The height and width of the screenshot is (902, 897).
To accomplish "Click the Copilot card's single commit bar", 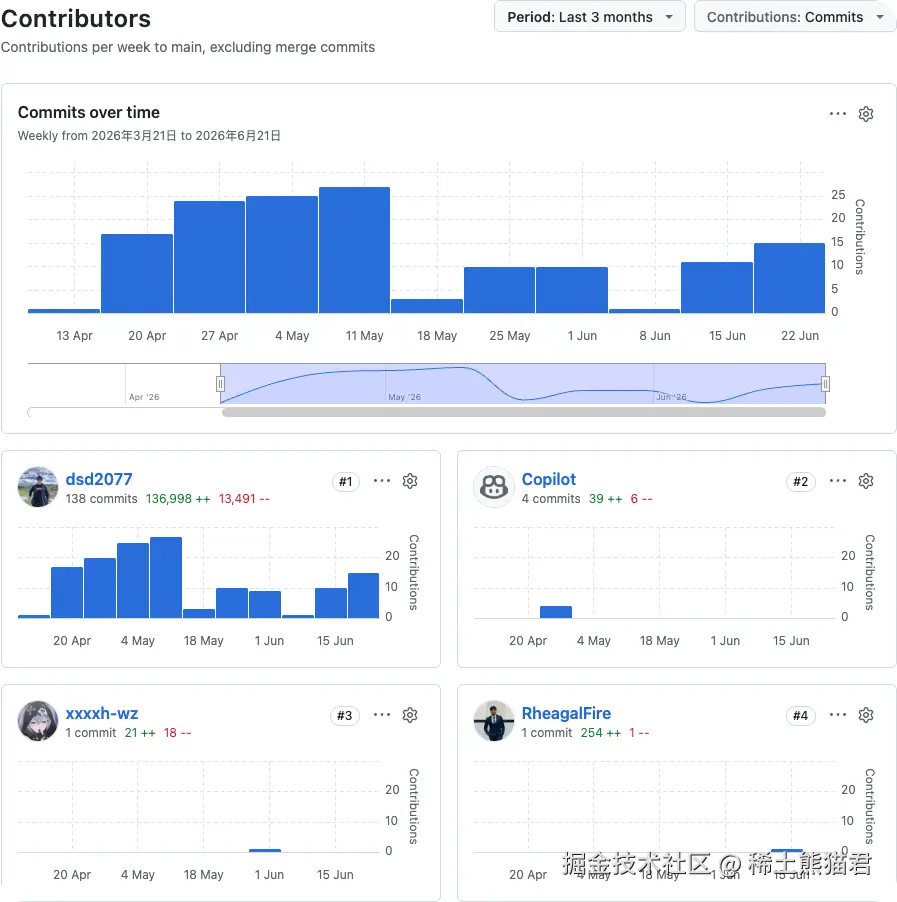I will tap(556, 612).
